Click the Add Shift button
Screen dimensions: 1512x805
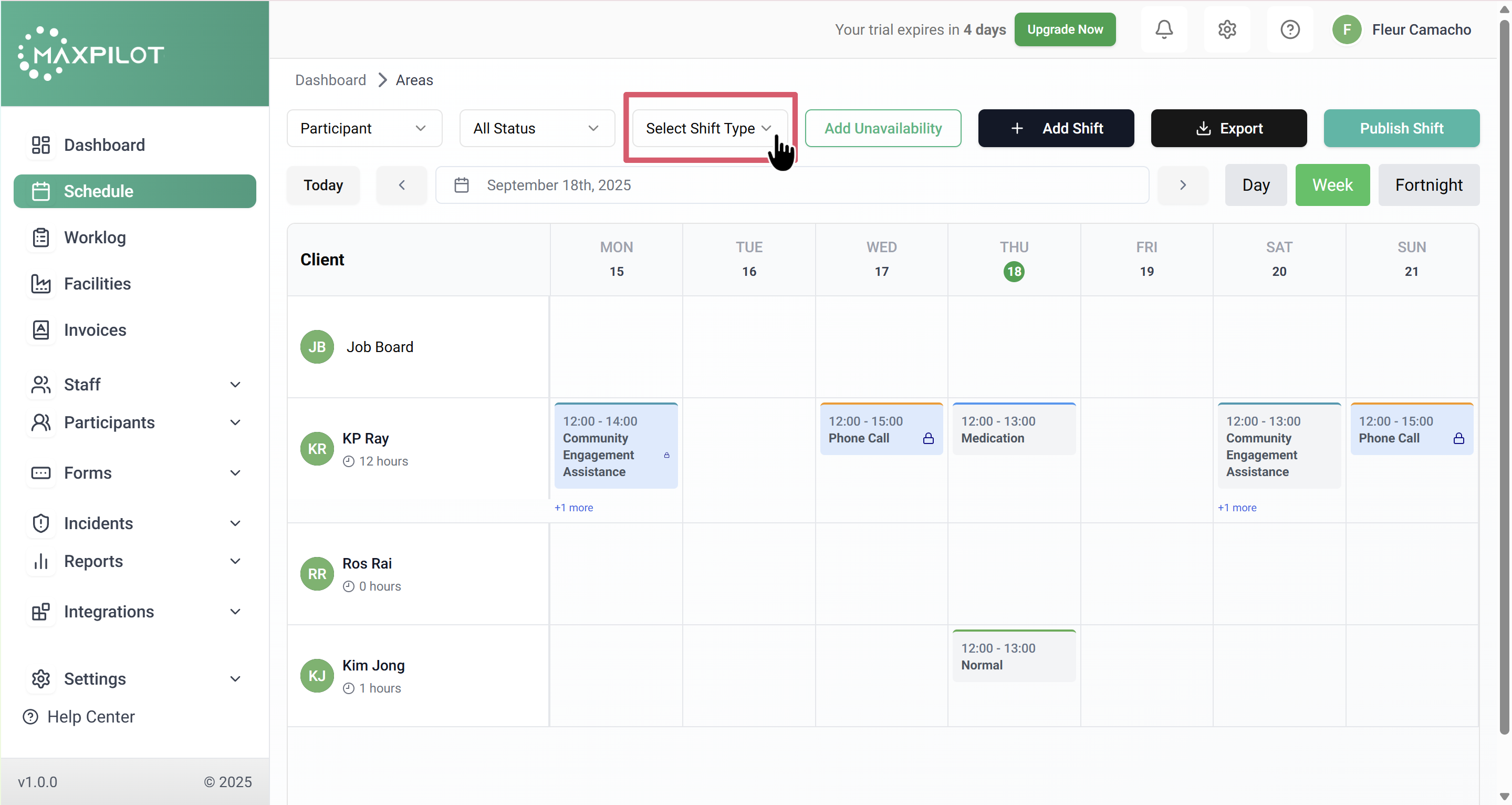coord(1055,128)
